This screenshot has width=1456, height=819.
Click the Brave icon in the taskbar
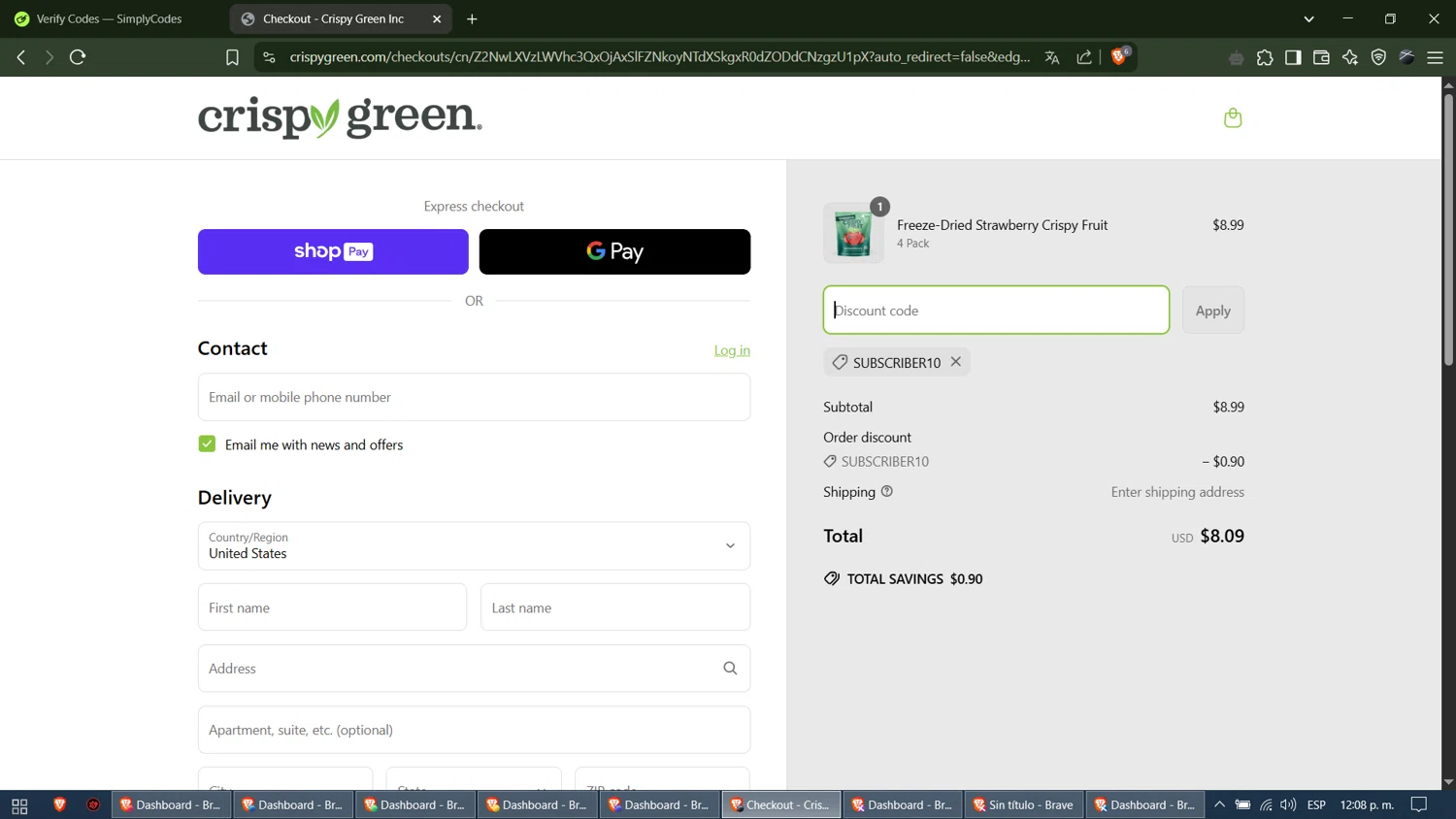tap(59, 804)
